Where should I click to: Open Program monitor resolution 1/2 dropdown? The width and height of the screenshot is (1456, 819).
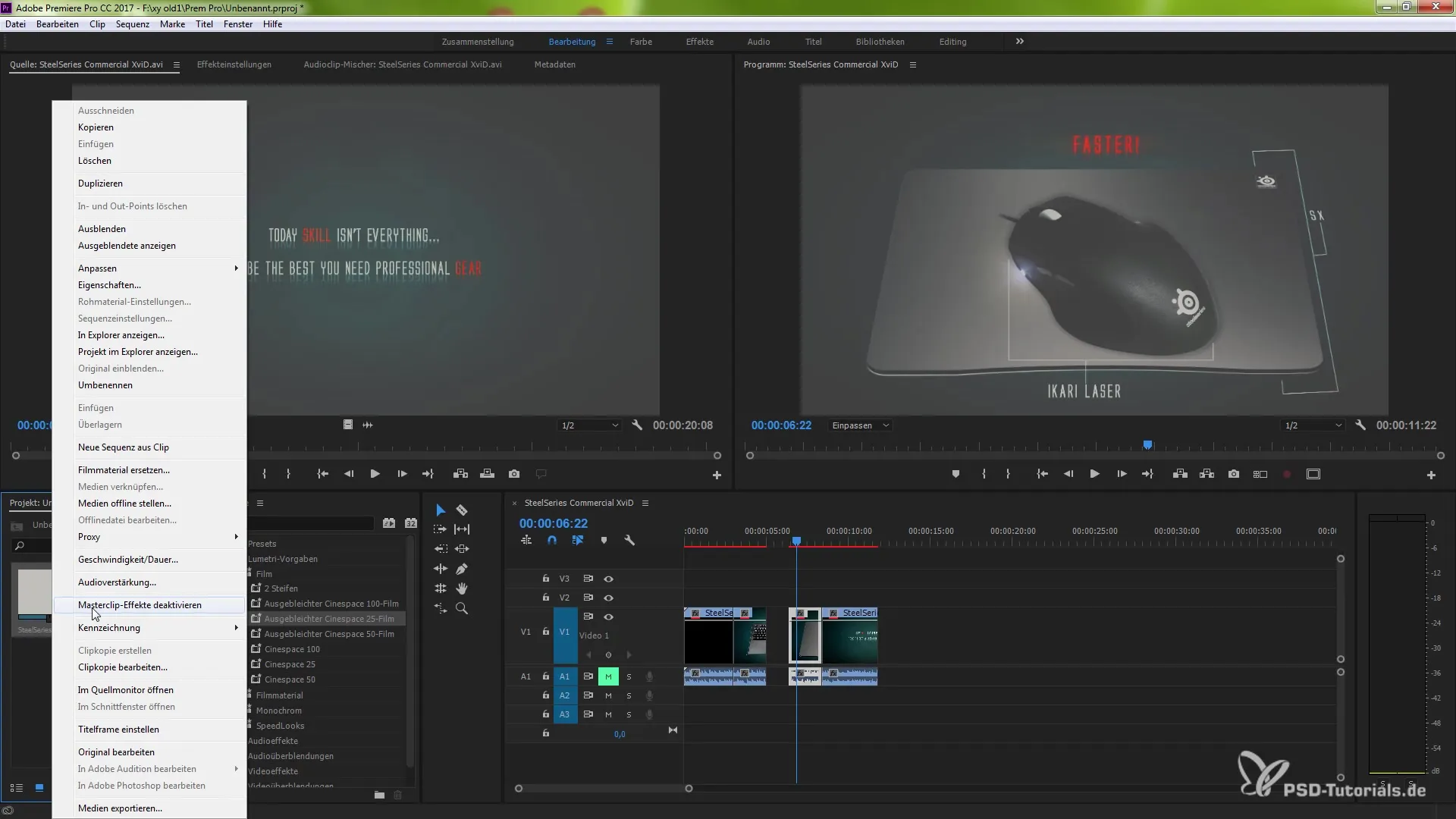click(1313, 425)
